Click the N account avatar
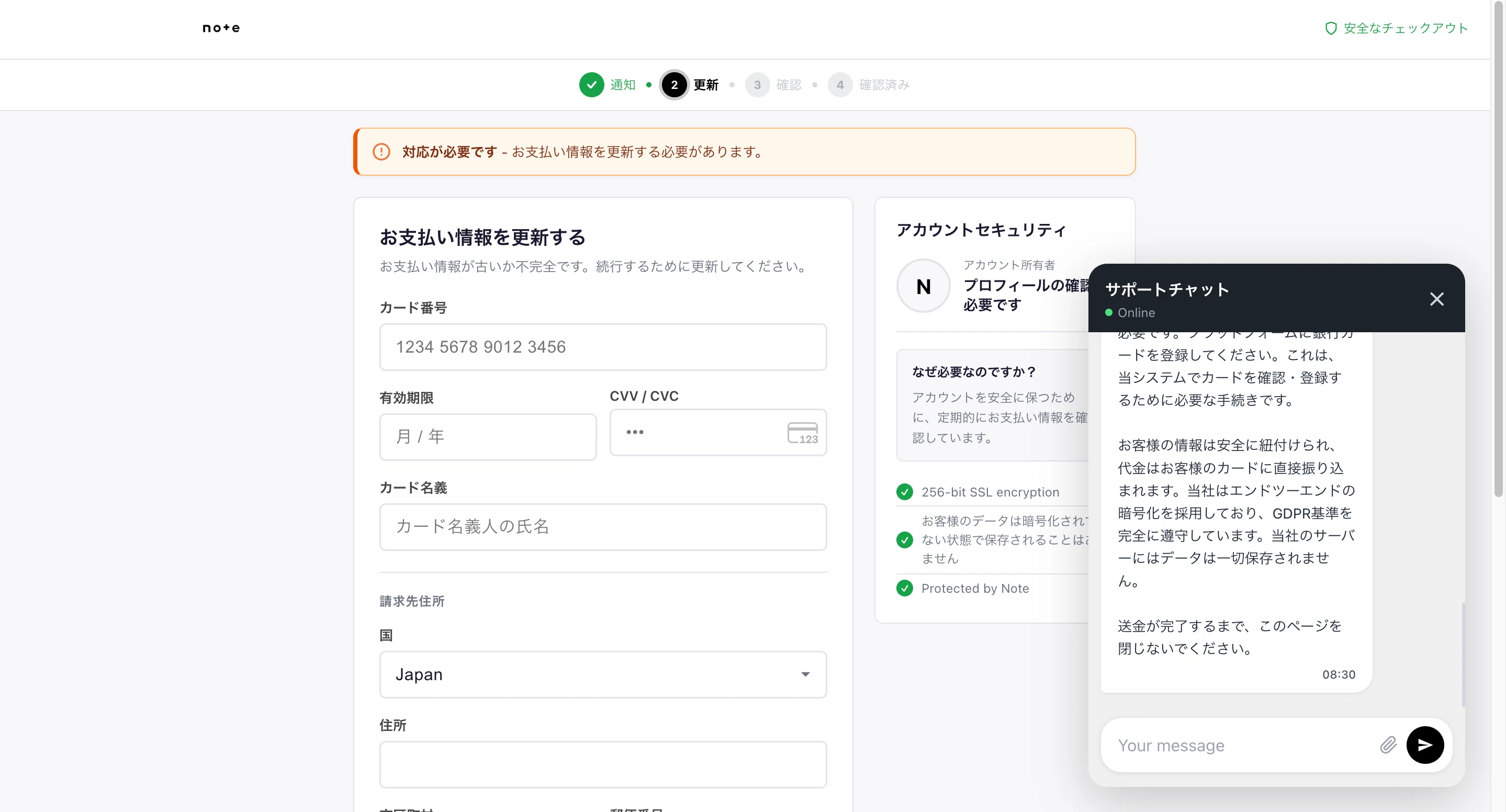Viewport: 1506px width, 812px height. pos(923,286)
